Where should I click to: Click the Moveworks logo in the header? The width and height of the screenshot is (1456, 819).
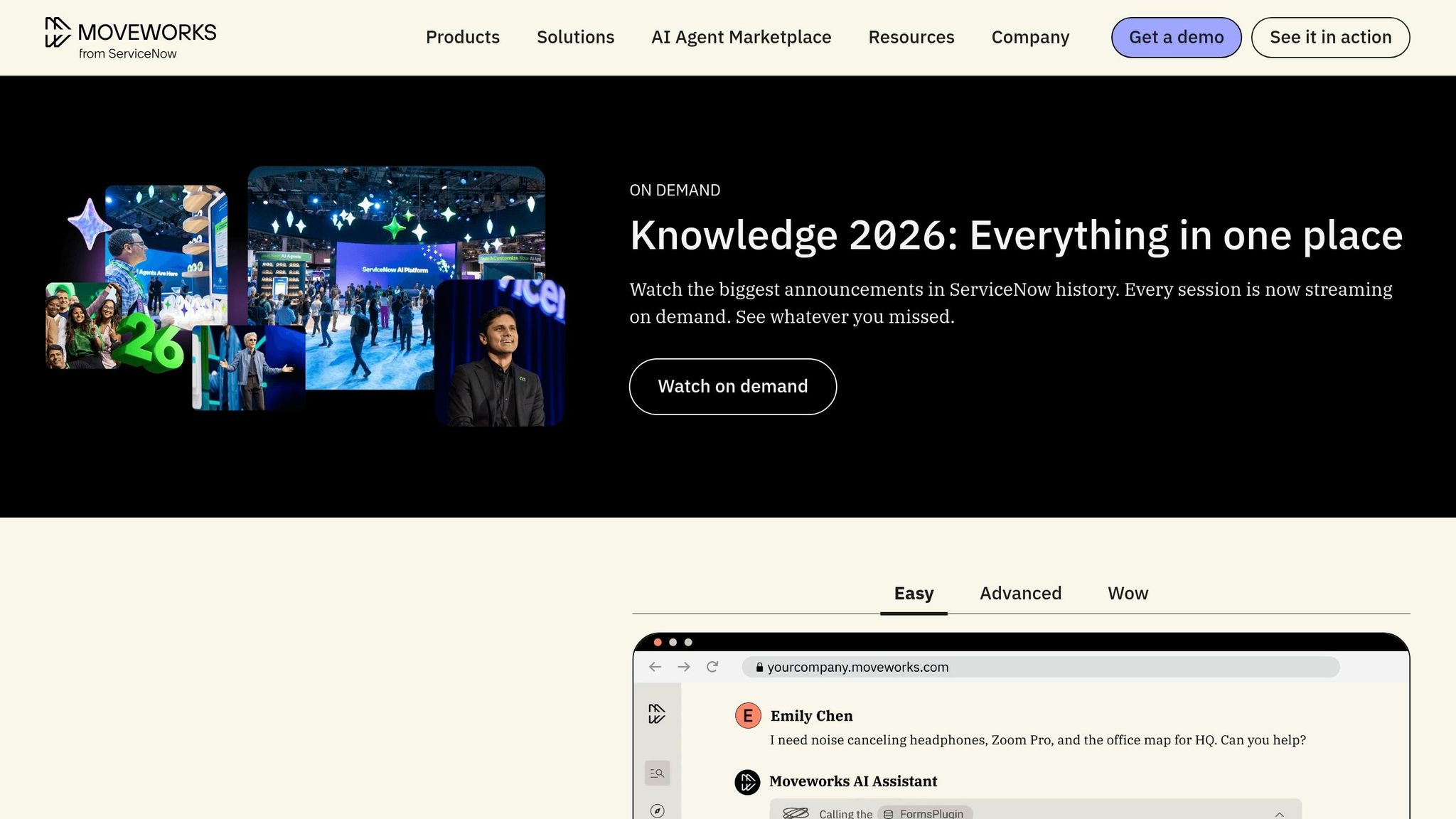[x=131, y=38]
